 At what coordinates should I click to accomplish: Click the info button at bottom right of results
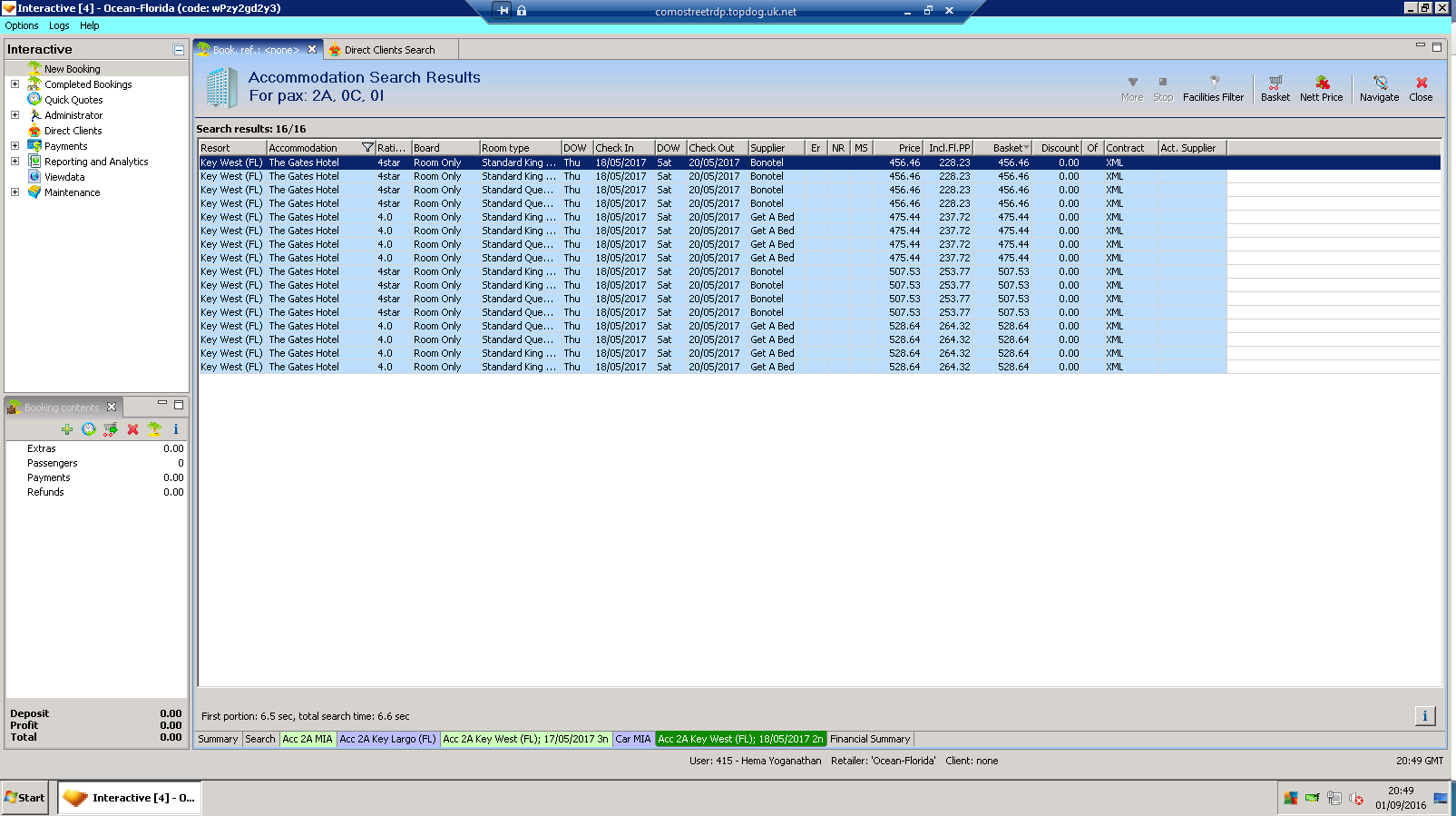pyautogui.click(x=1424, y=716)
